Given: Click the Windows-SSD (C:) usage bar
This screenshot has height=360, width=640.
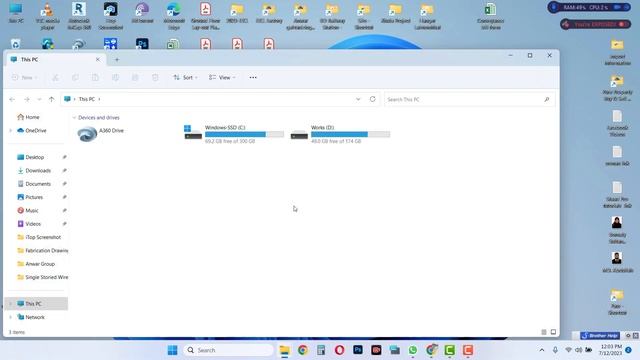Looking at the screenshot, I should click(244, 134).
